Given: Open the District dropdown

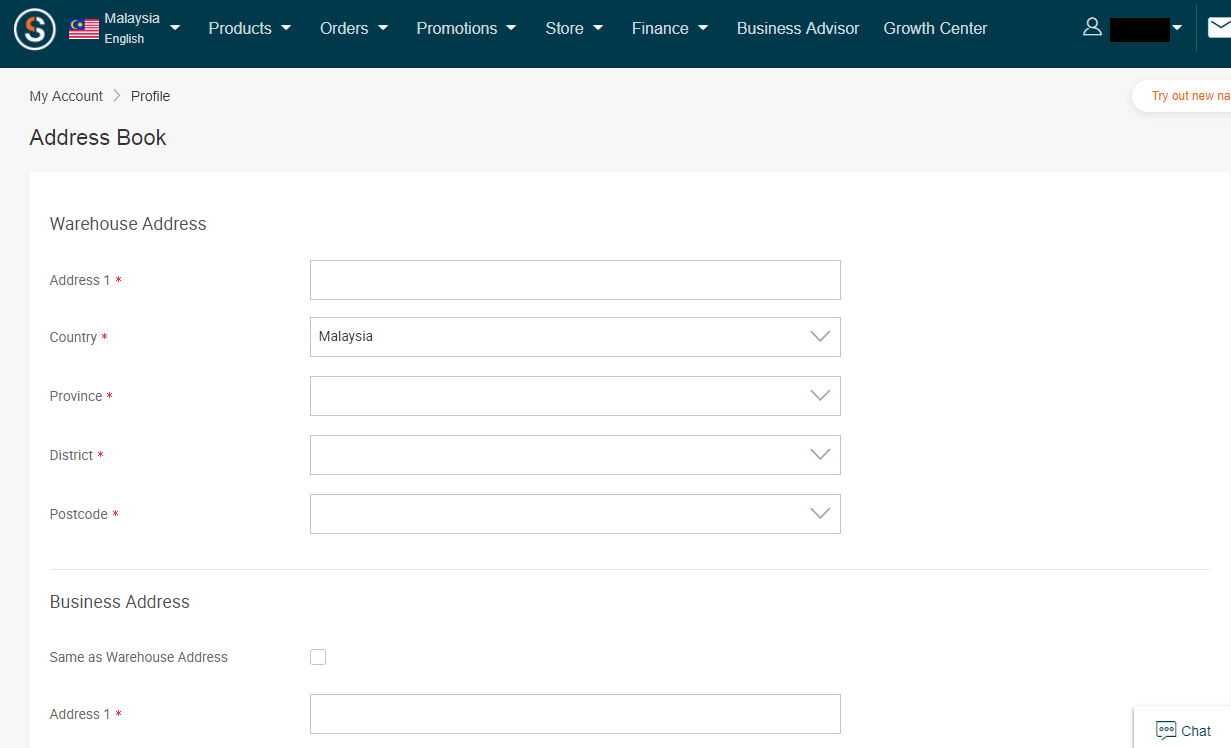Looking at the screenshot, I should pyautogui.click(x=575, y=455).
